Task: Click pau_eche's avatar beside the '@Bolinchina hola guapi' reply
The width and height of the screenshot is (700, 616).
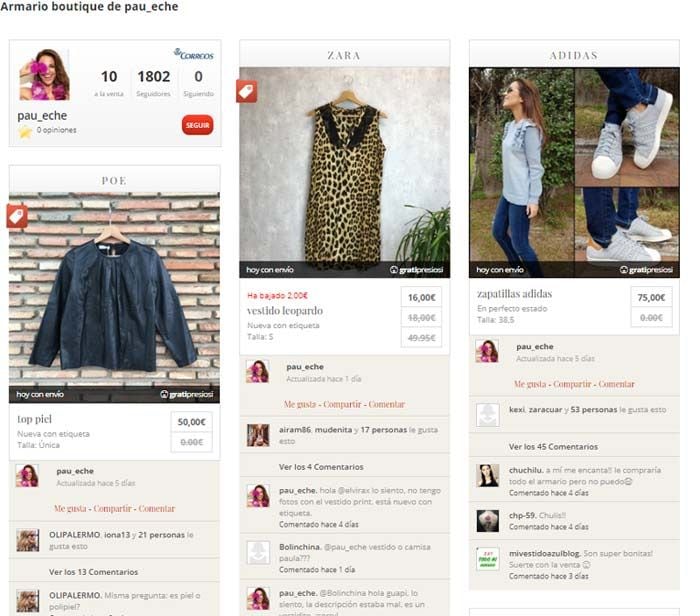Action: click(x=258, y=598)
